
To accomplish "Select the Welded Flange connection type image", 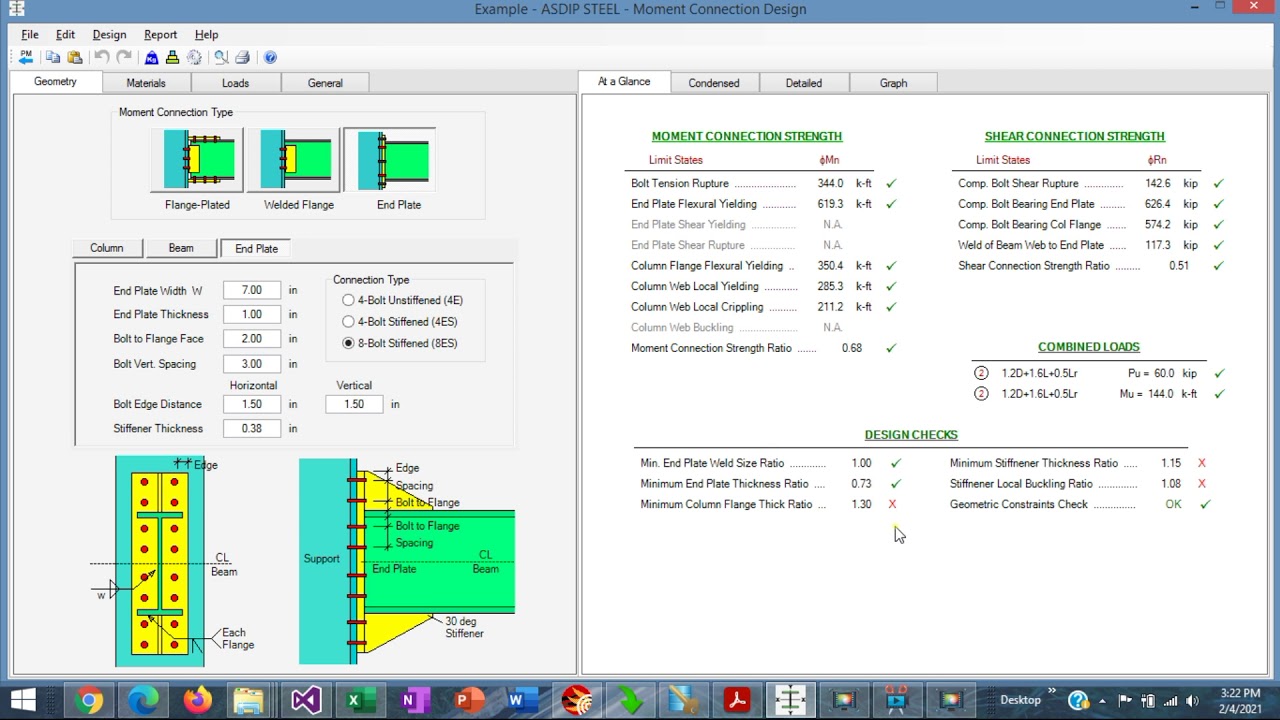I will (x=296, y=160).
